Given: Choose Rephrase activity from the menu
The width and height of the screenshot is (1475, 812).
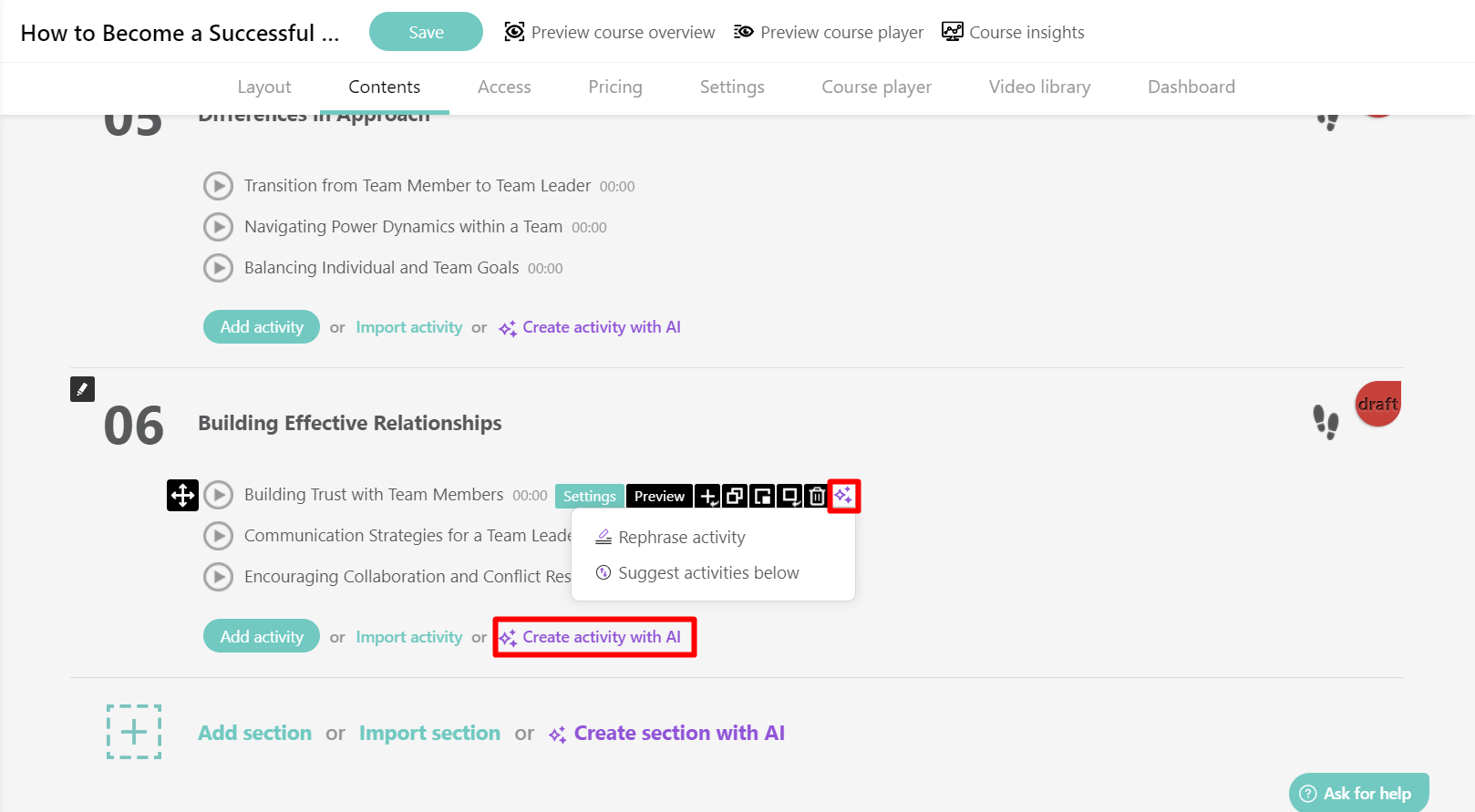Looking at the screenshot, I should 682,537.
